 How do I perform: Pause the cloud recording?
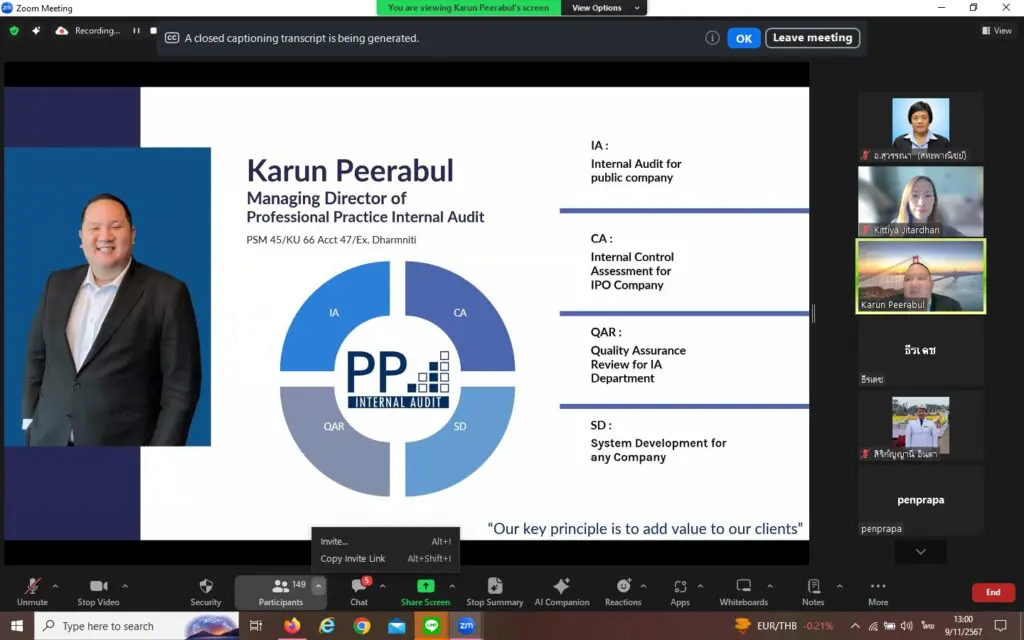point(136,31)
